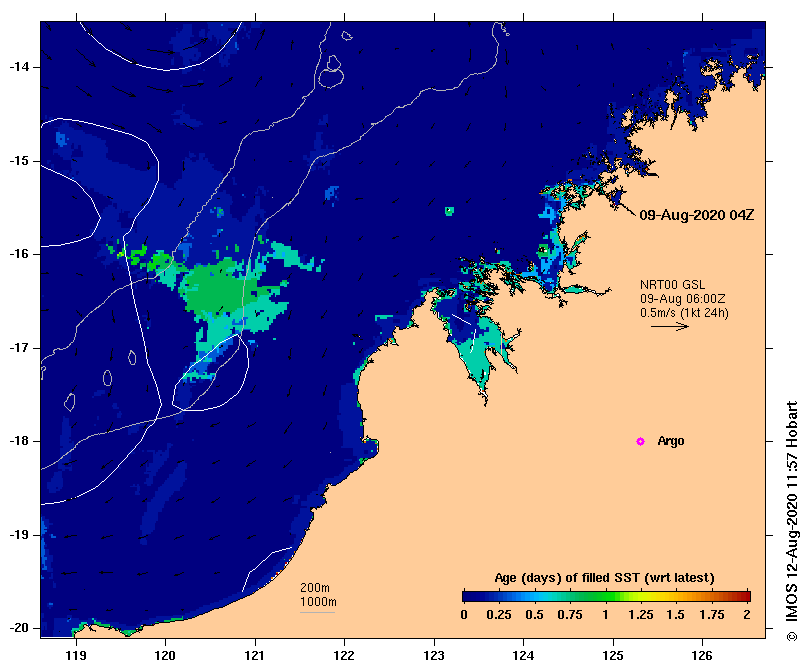This screenshot has height=672, width=809.
Task: Click the longitude axis label '120'
Action: point(165,656)
